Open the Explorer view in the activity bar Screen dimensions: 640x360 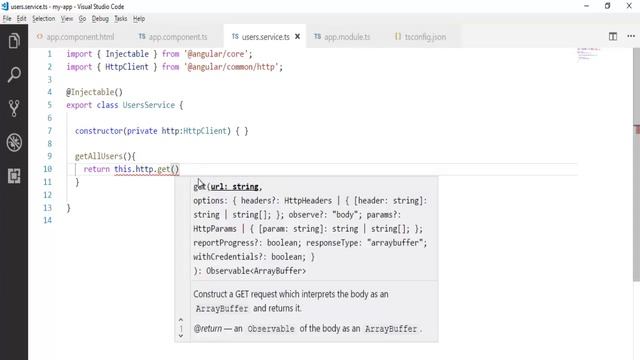point(14,41)
